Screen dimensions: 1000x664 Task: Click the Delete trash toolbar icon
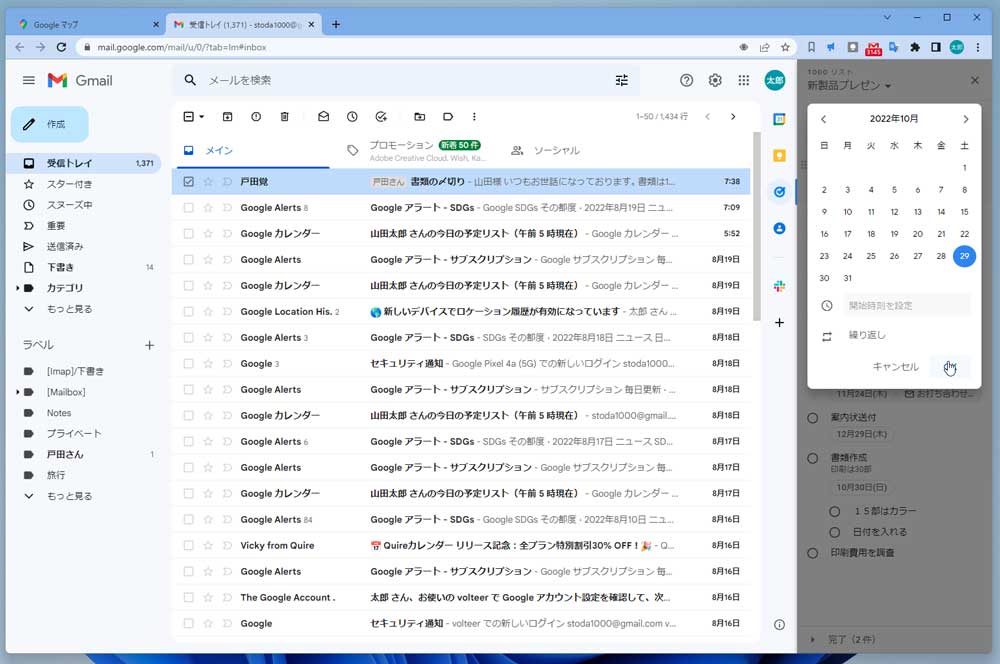[284, 117]
